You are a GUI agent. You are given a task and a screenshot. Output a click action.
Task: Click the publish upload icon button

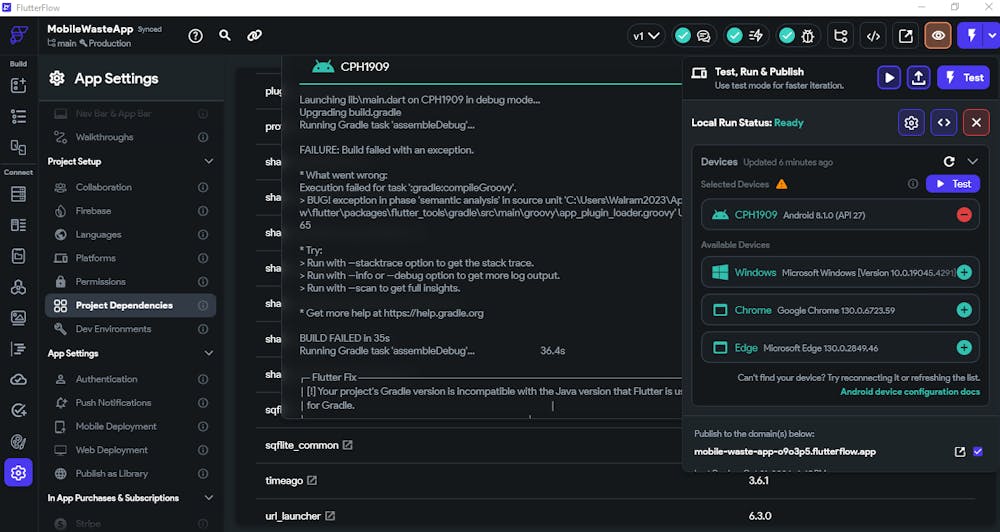[x=918, y=78]
